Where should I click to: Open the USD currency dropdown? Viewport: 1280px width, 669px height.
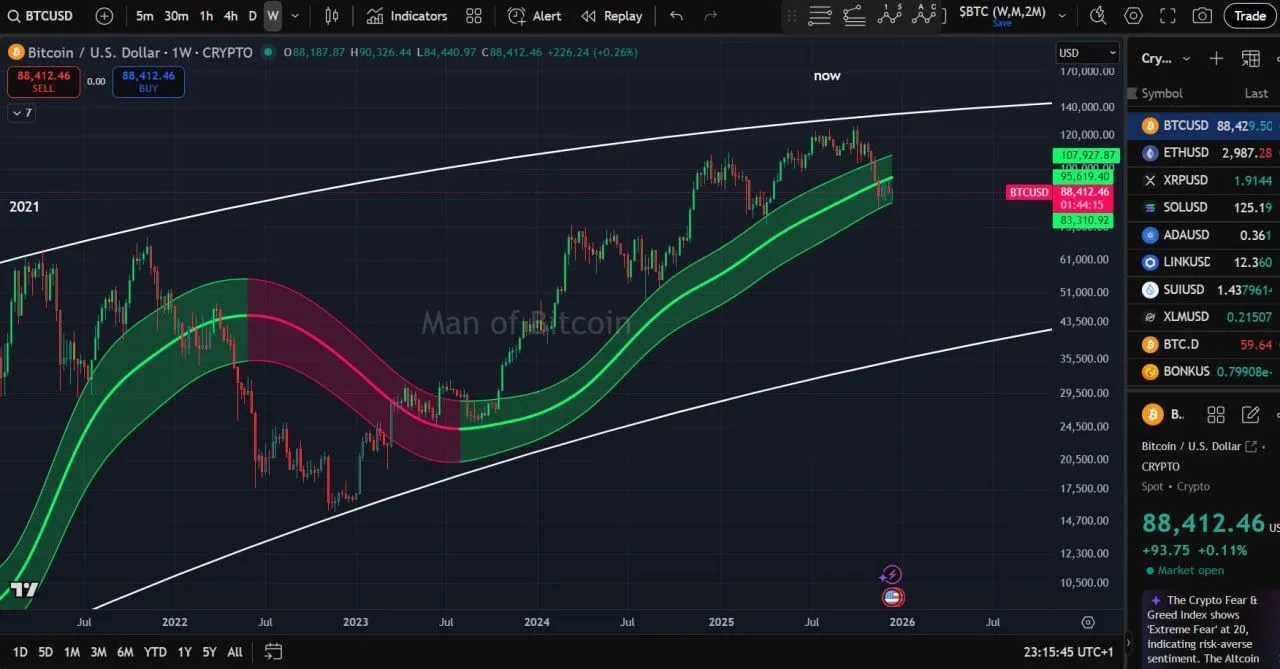(1088, 53)
